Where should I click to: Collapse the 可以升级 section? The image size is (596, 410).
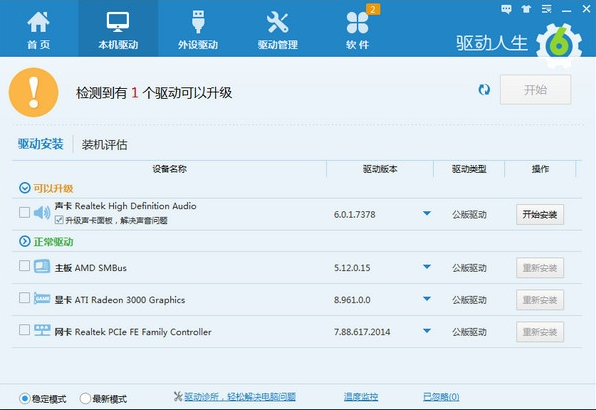[x=25, y=188]
